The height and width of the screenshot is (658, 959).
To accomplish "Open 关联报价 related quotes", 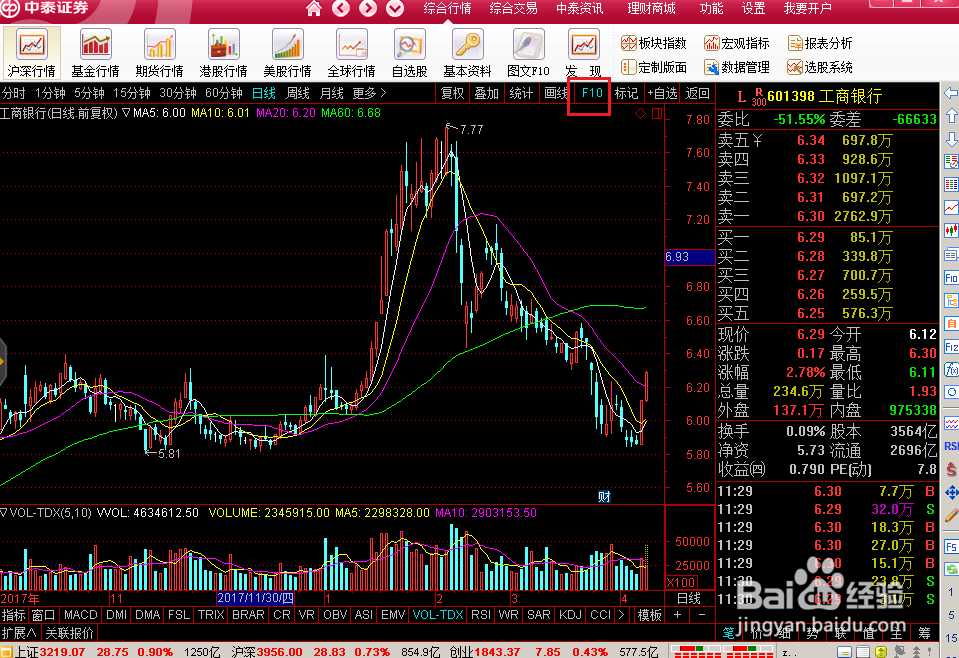I will pyautogui.click(x=70, y=633).
